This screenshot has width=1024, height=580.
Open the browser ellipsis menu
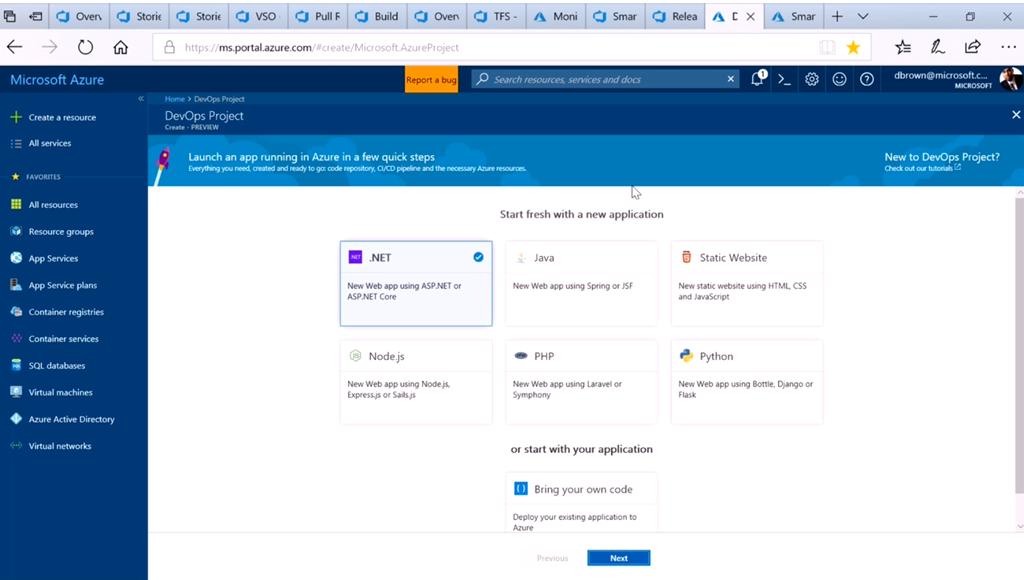1005,47
